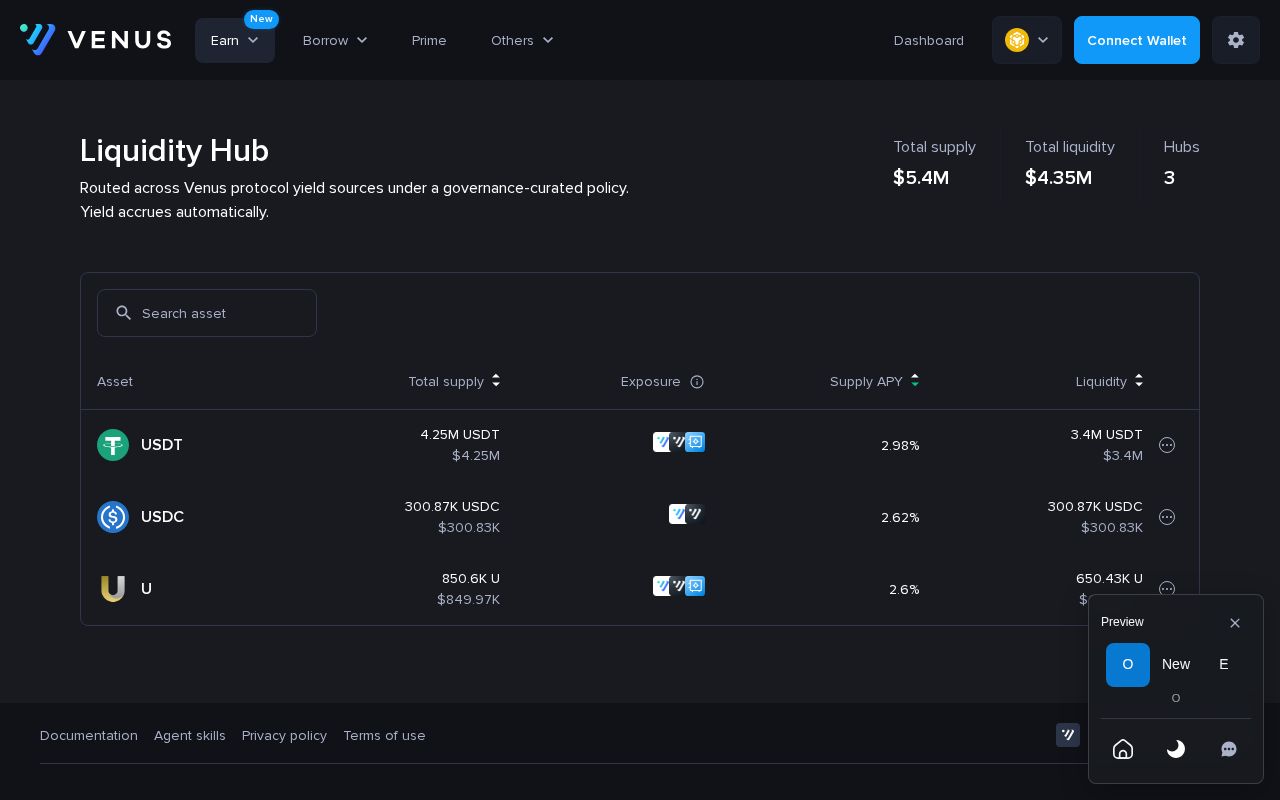The width and height of the screenshot is (1280, 800).
Task: Click the exposure icons in the USDC row
Action: pyautogui.click(x=687, y=514)
